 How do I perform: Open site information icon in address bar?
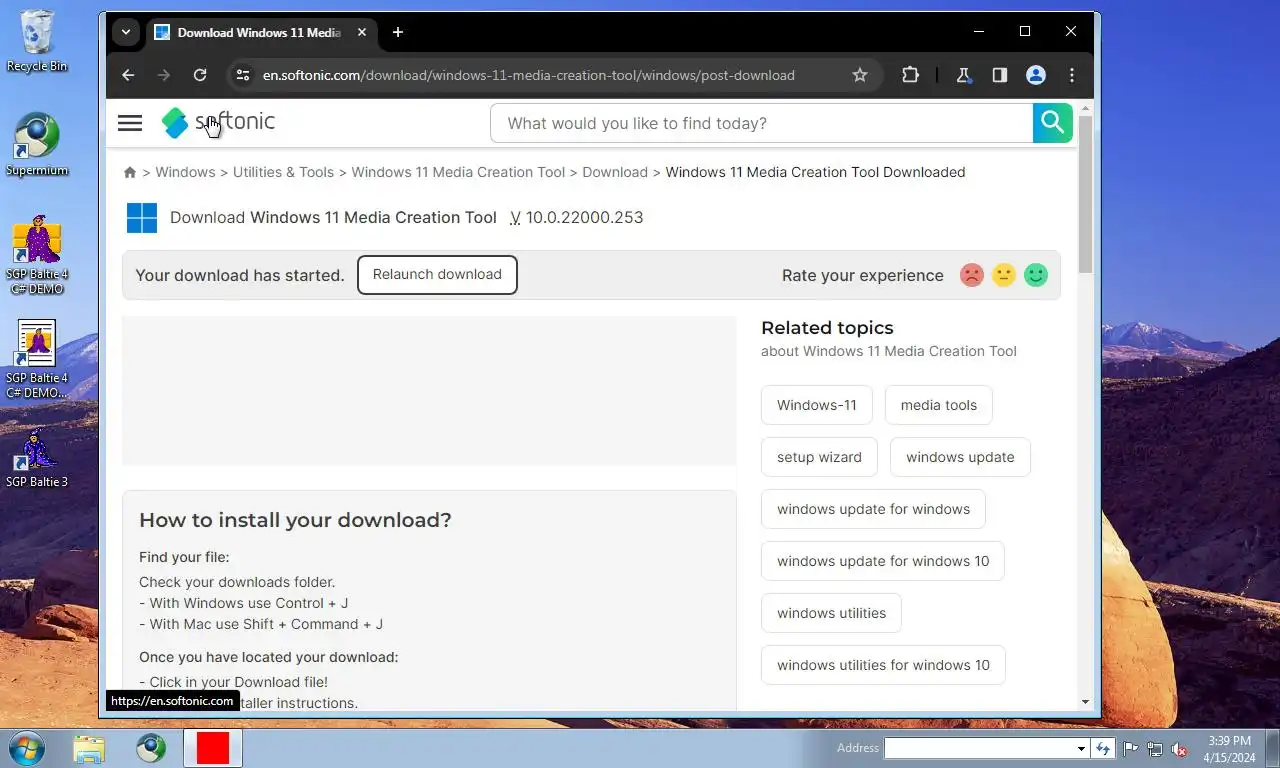click(x=242, y=75)
